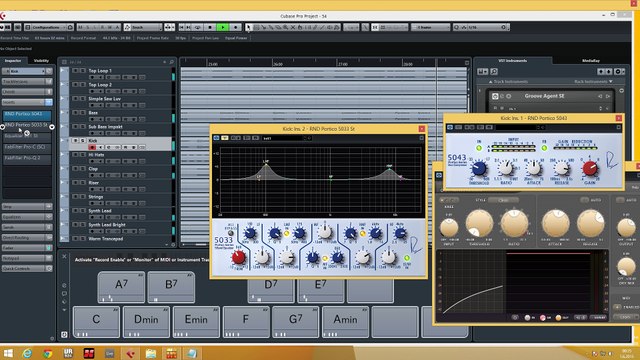Toggle the Portico 5043 In LED button
Viewport: 640px width, 360px height.
click(x=479, y=148)
